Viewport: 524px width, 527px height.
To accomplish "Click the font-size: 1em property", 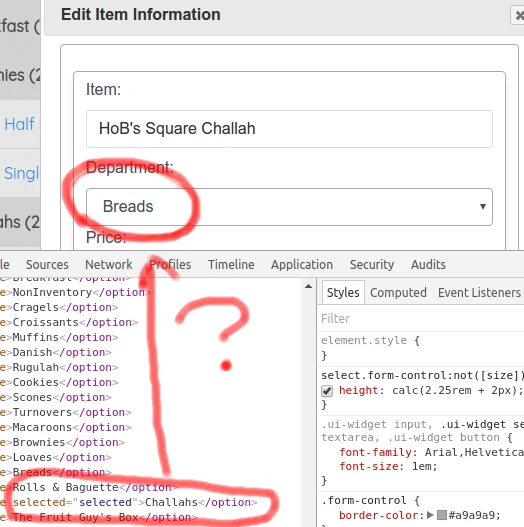I will click(388, 467).
